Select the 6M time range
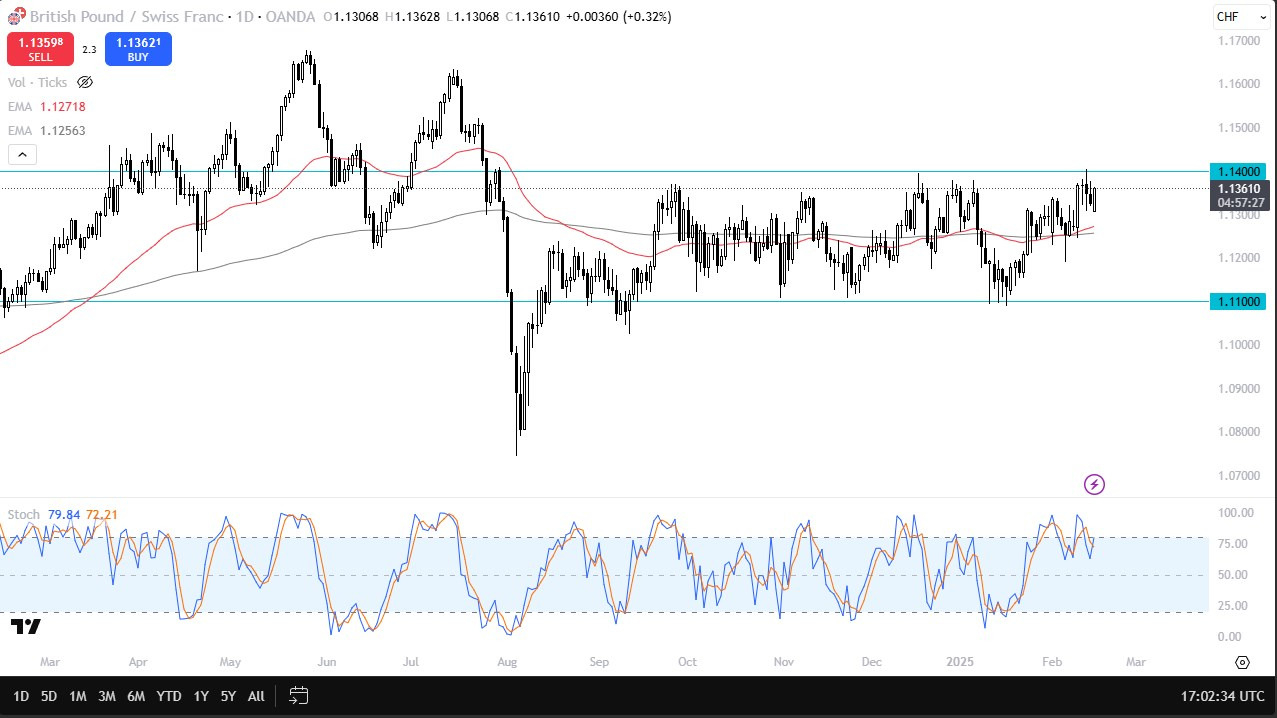 pyautogui.click(x=136, y=696)
